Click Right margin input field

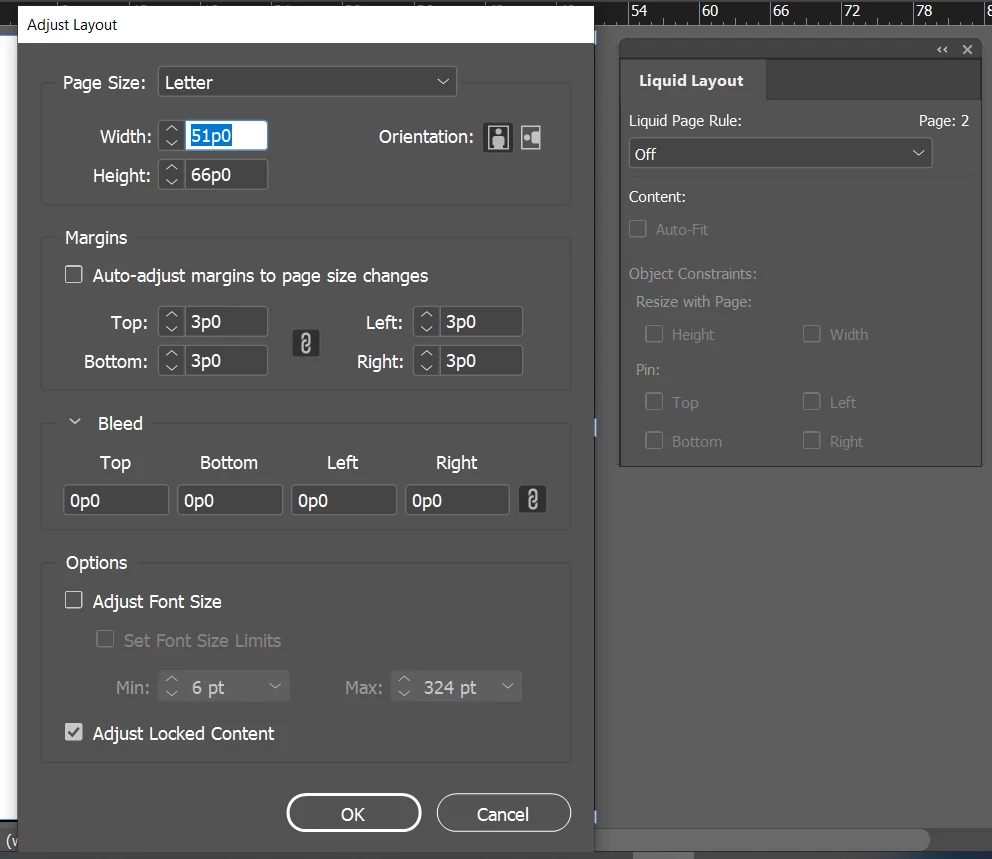[481, 361]
